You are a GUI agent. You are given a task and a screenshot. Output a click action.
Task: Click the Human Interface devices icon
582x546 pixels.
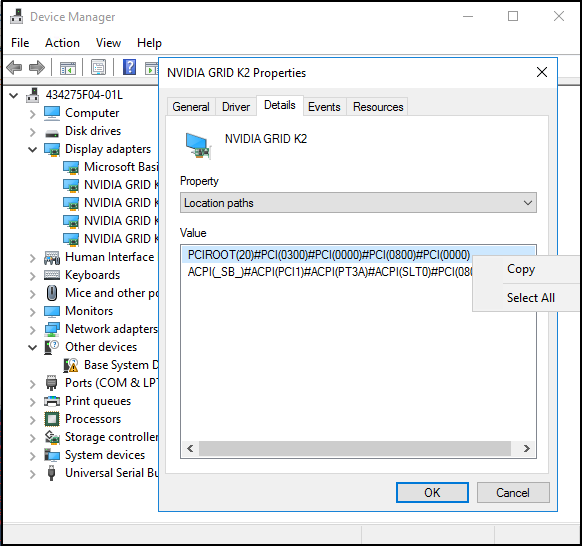click(52, 257)
